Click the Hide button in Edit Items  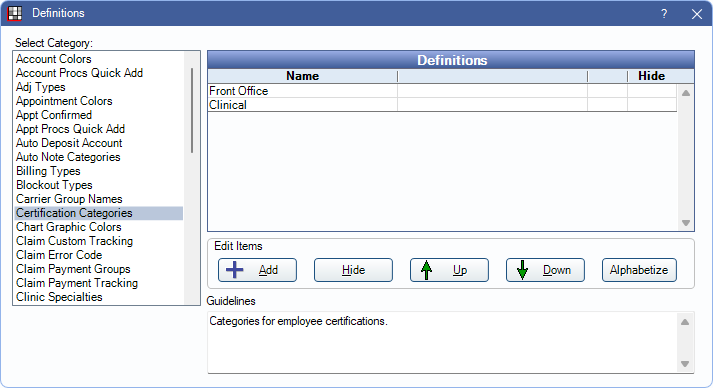coord(353,270)
